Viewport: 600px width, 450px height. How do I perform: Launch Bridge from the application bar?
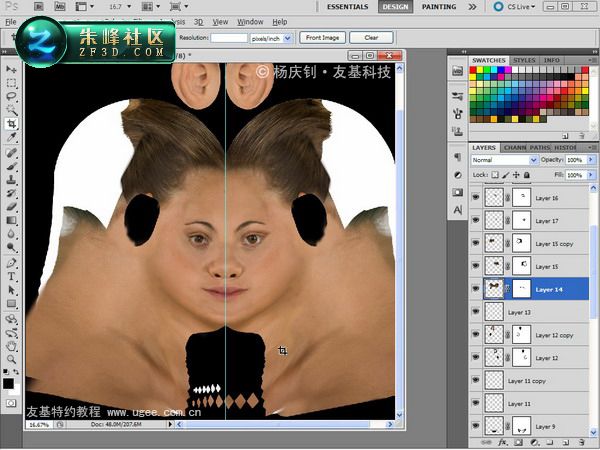pos(39,6)
